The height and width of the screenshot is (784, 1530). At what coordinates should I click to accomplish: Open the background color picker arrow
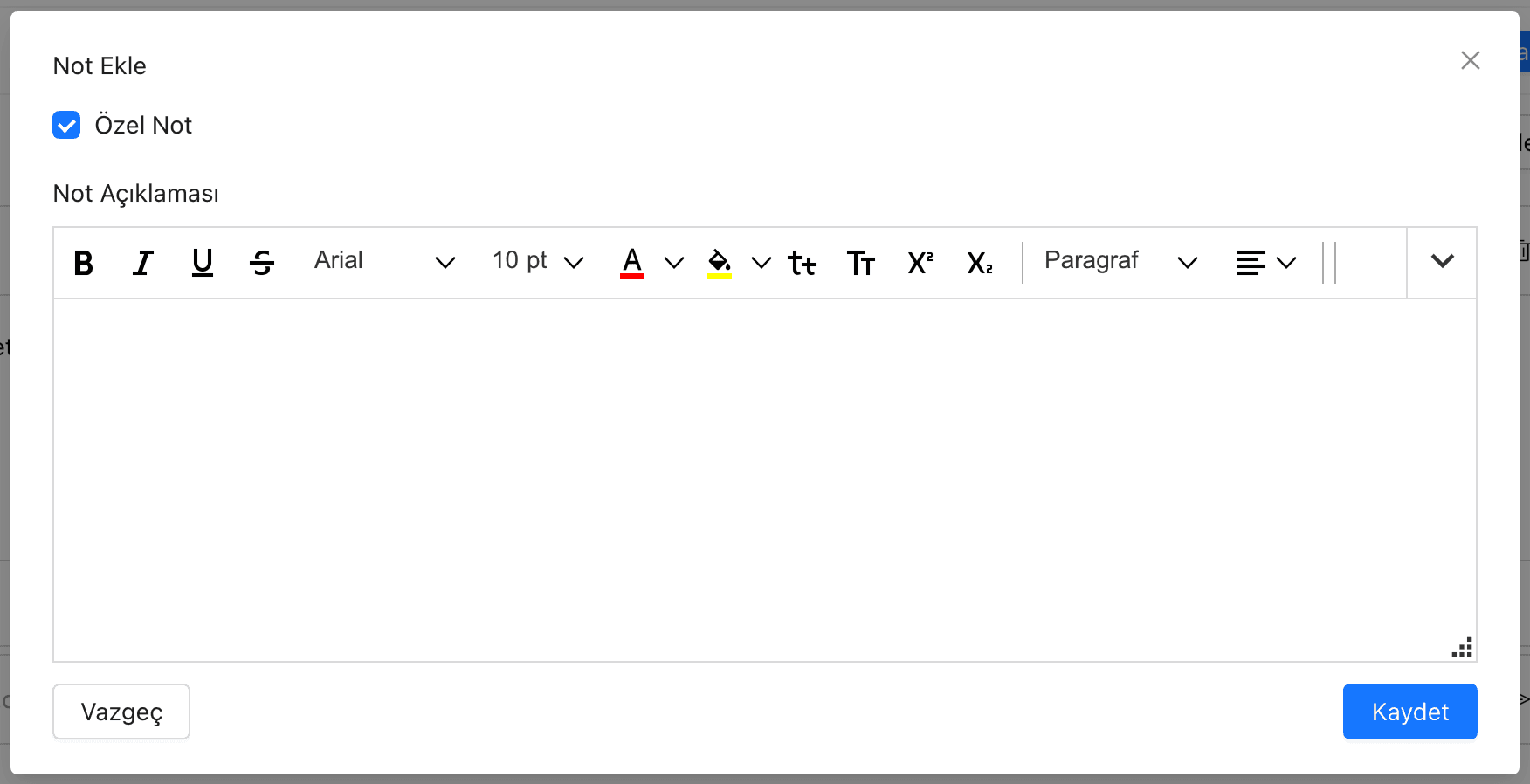pos(762,262)
